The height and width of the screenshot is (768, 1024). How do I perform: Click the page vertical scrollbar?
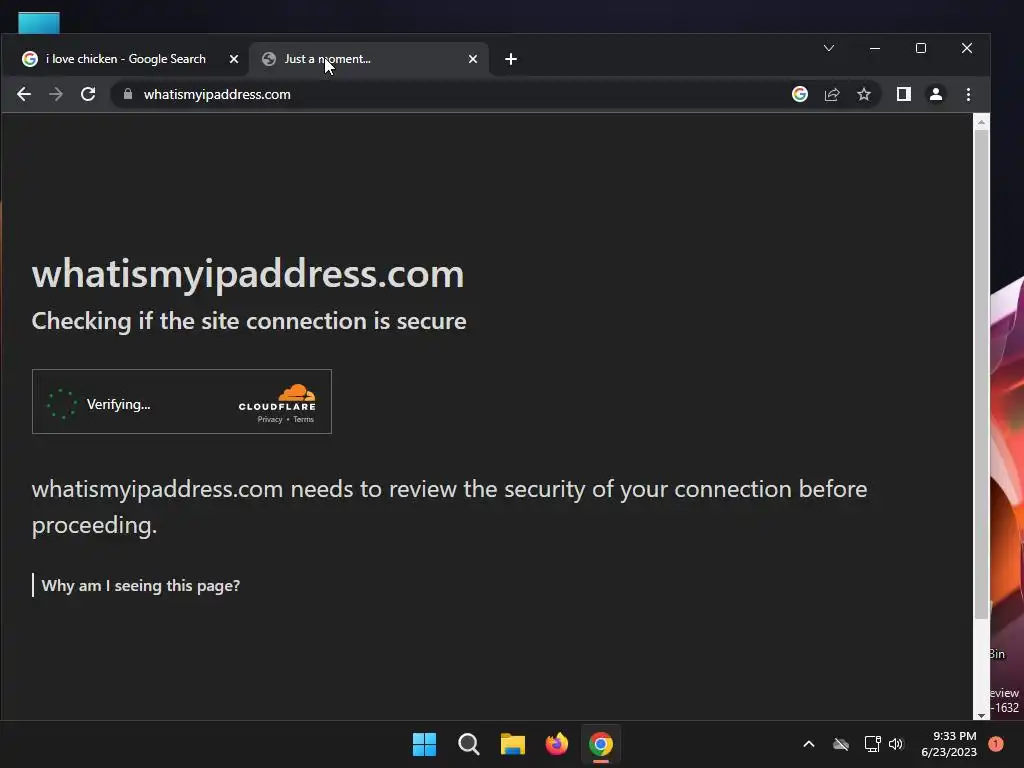[x=981, y=374]
